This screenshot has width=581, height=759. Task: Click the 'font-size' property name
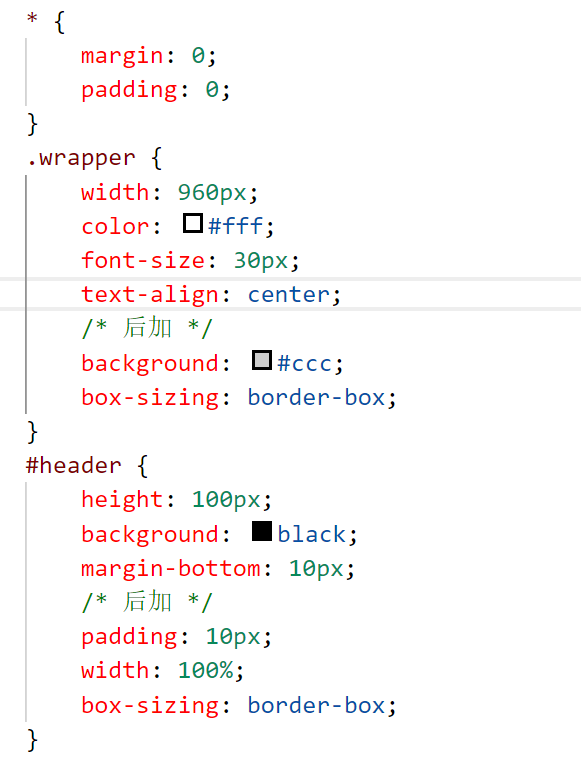pos(143,260)
